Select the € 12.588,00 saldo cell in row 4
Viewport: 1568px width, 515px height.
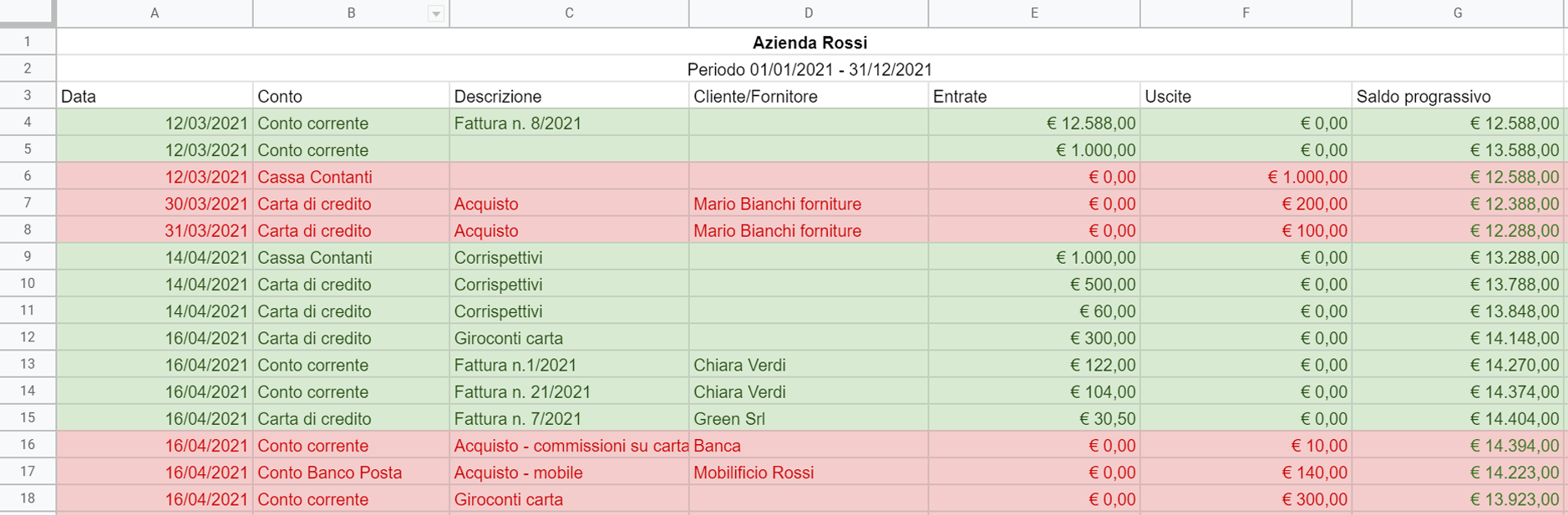point(1457,123)
